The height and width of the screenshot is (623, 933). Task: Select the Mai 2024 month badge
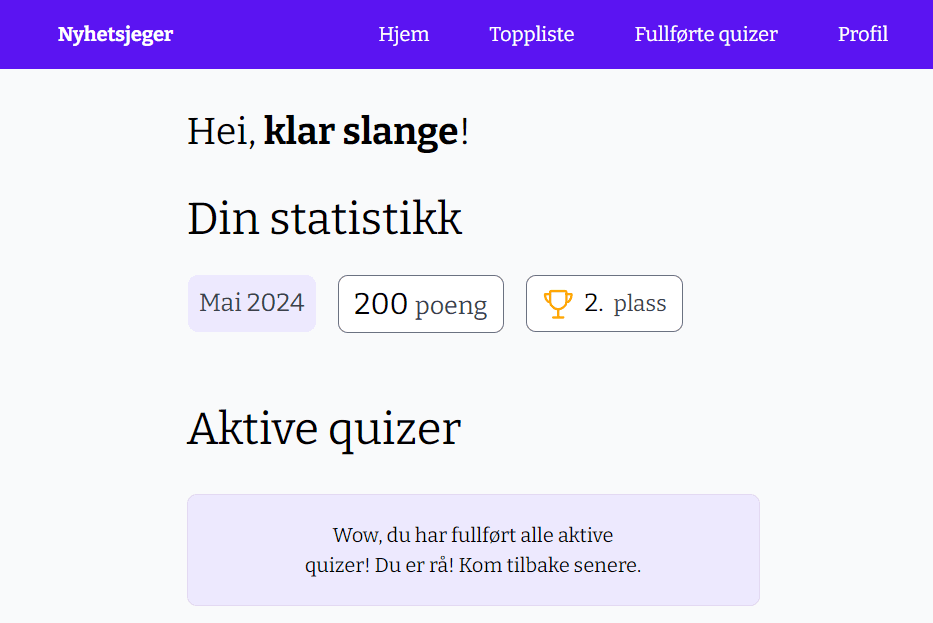pyautogui.click(x=252, y=303)
